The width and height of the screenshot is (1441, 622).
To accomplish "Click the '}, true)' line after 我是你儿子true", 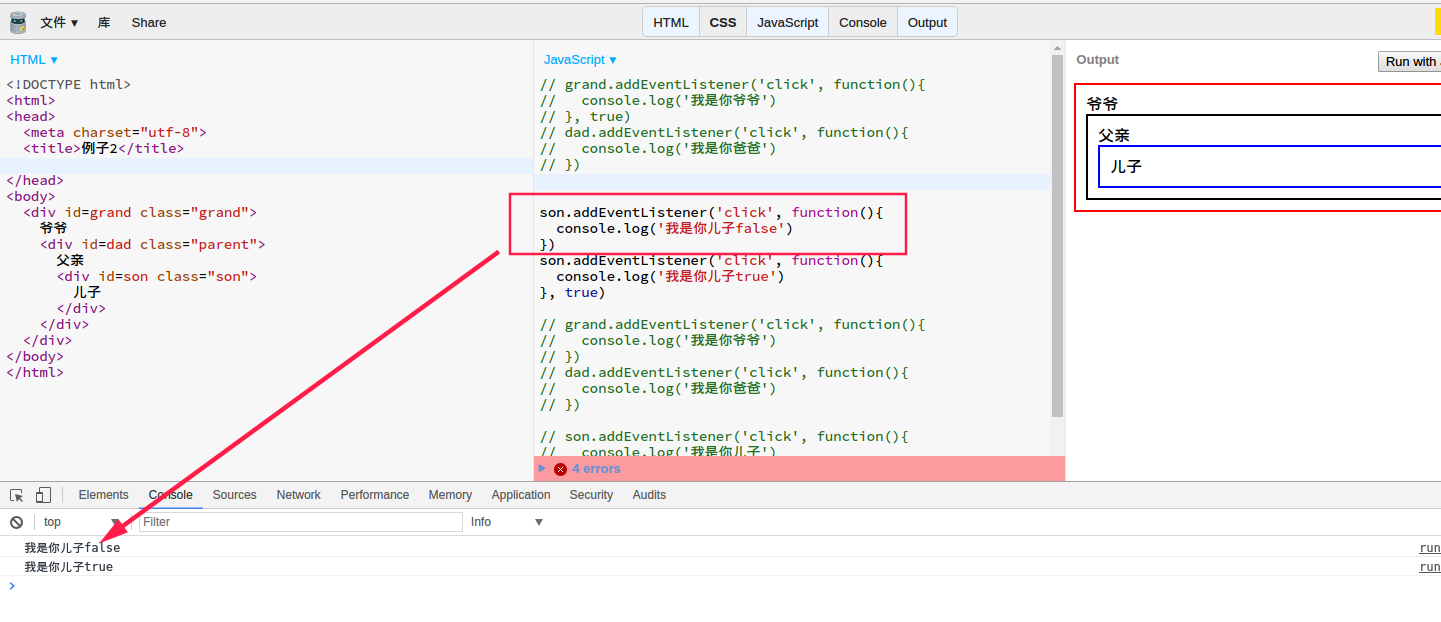I will coord(573,292).
